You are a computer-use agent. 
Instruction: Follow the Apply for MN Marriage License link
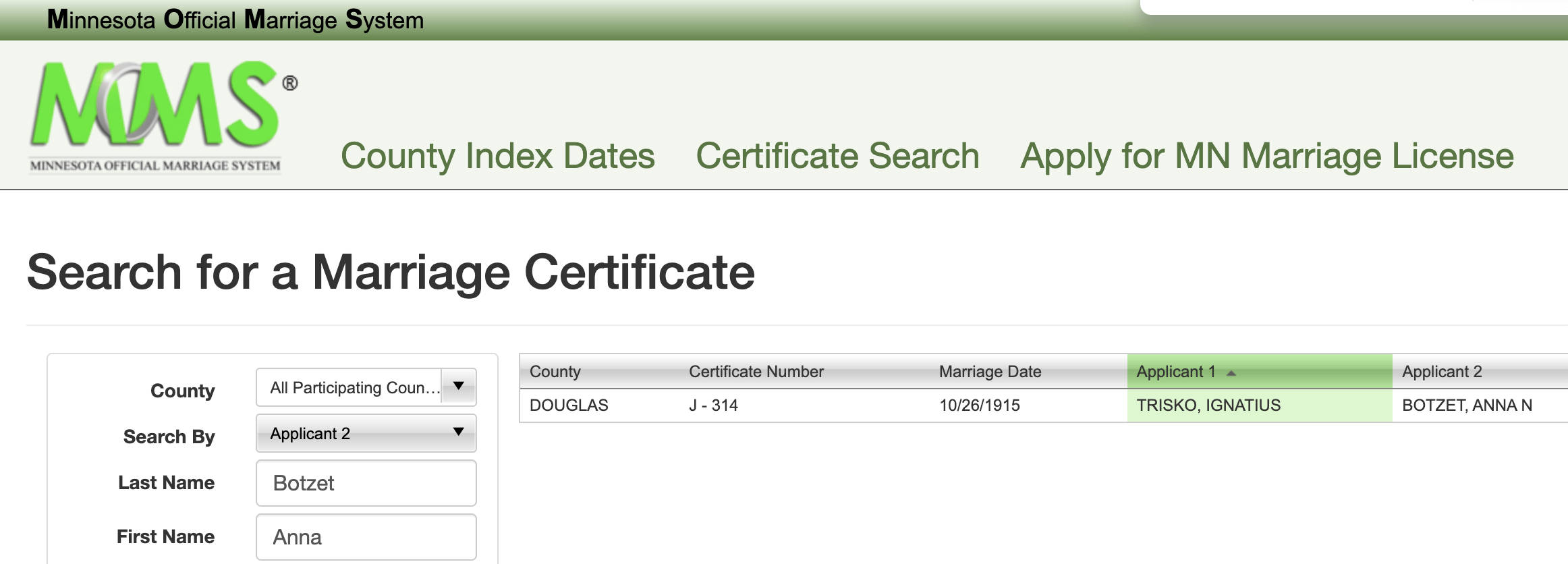click(x=1266, y=156)
